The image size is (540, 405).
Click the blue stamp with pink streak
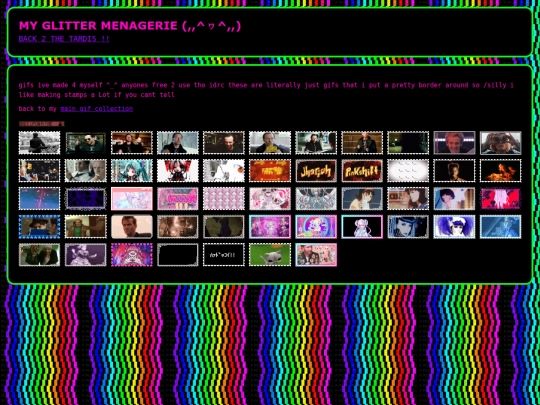[x=39, y=199]
